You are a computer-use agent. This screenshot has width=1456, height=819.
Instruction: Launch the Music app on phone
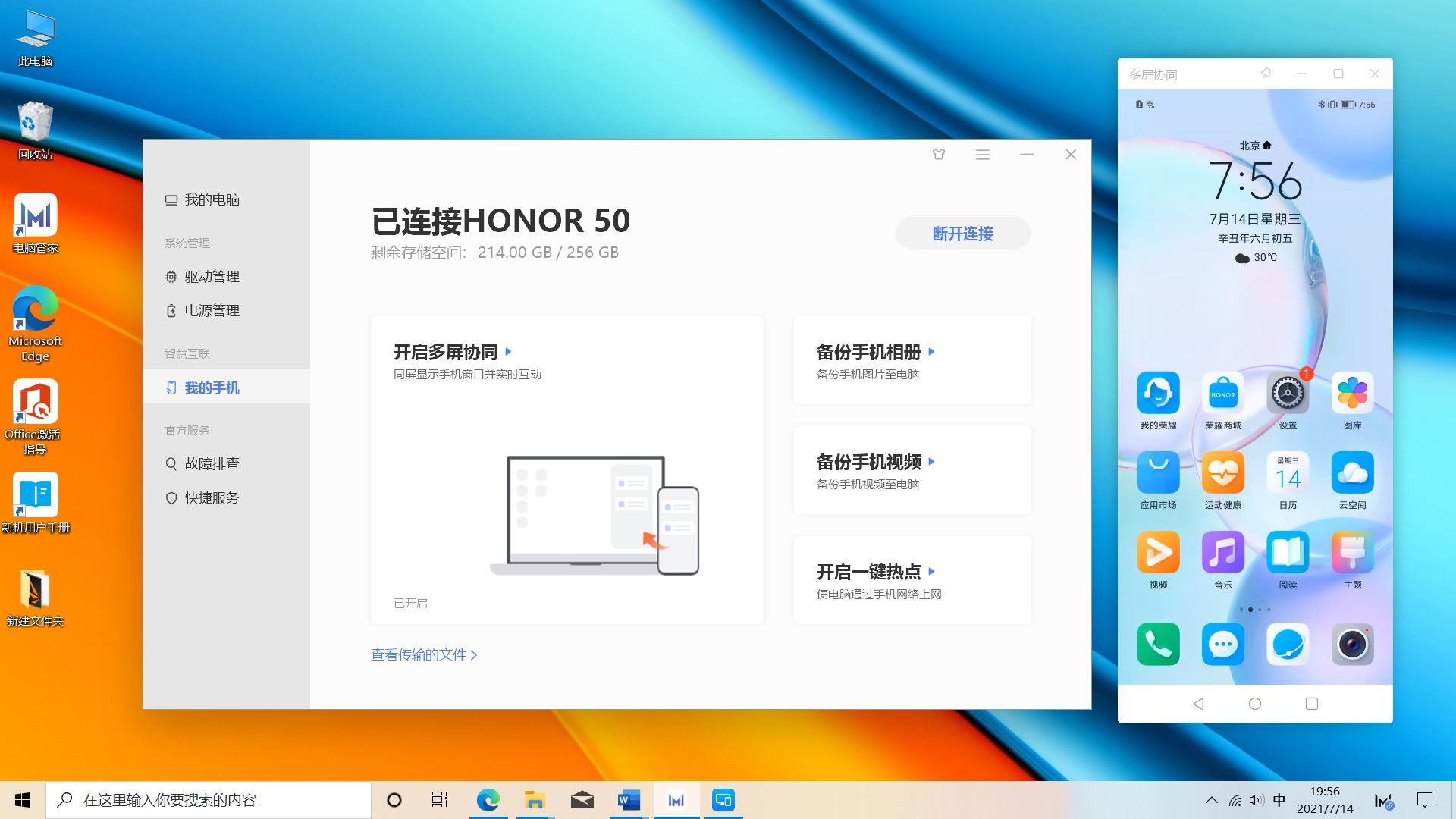coord(1222,552)
